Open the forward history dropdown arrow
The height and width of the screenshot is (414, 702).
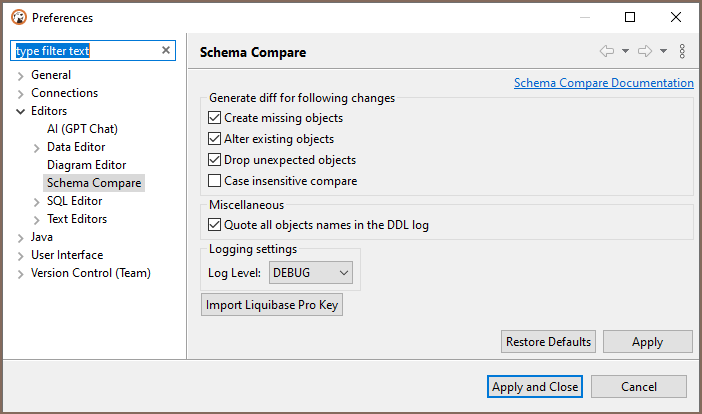point(663,51)
